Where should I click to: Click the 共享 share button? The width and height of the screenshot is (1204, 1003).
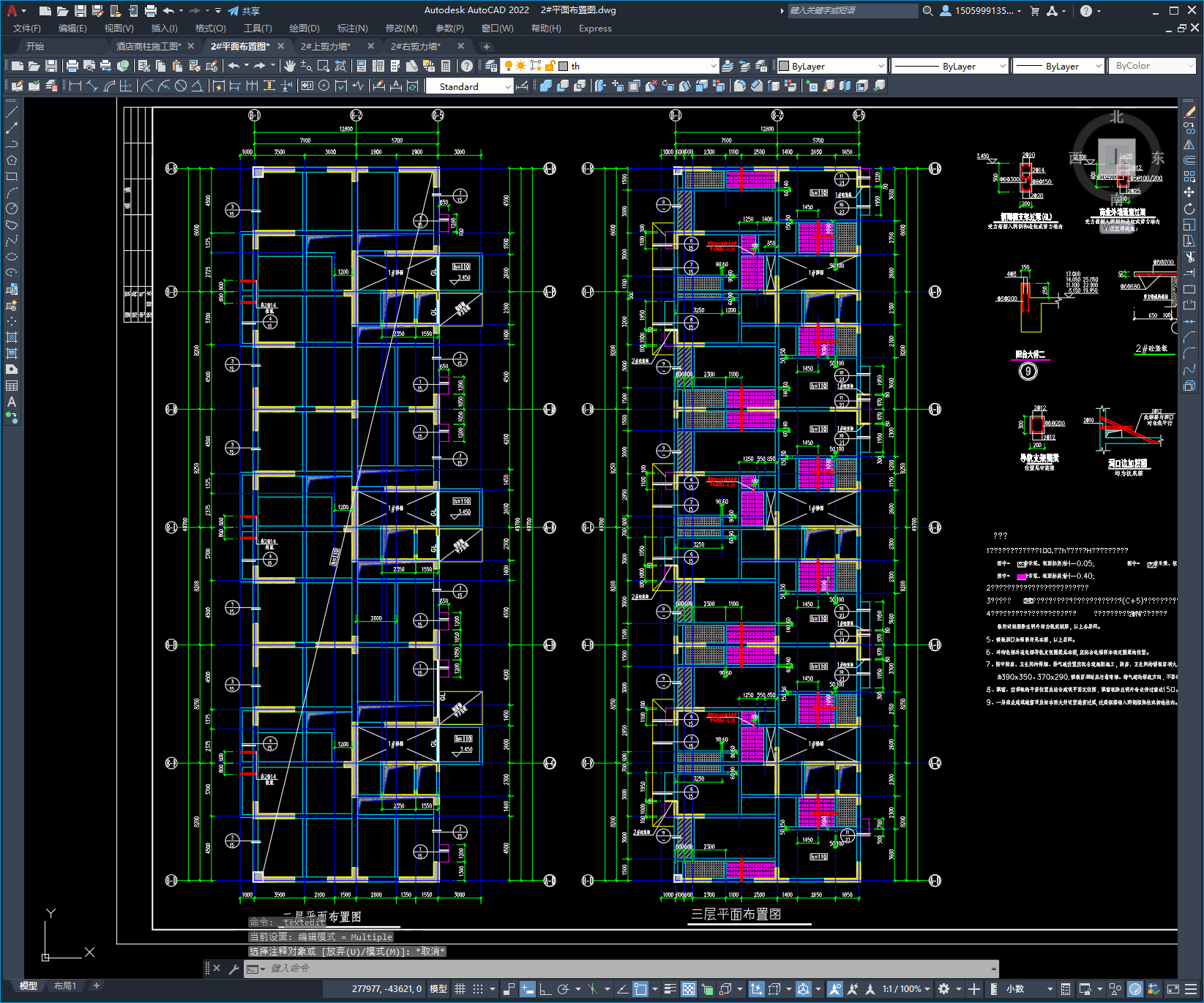click(244, 11)
